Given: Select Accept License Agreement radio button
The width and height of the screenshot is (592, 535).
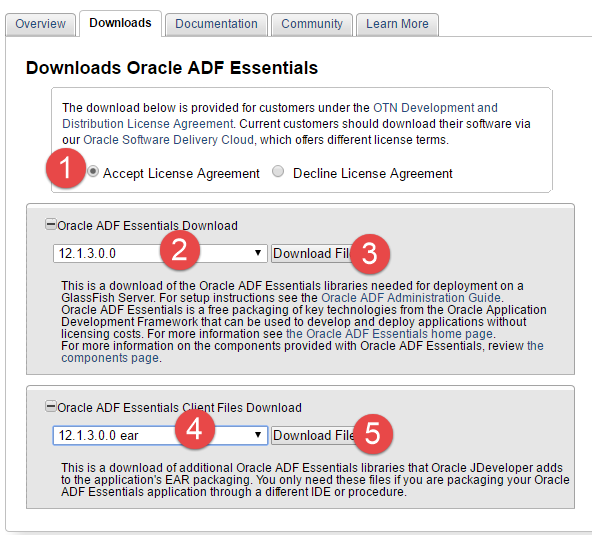Looking at the screenshot, I should (92, 172).
